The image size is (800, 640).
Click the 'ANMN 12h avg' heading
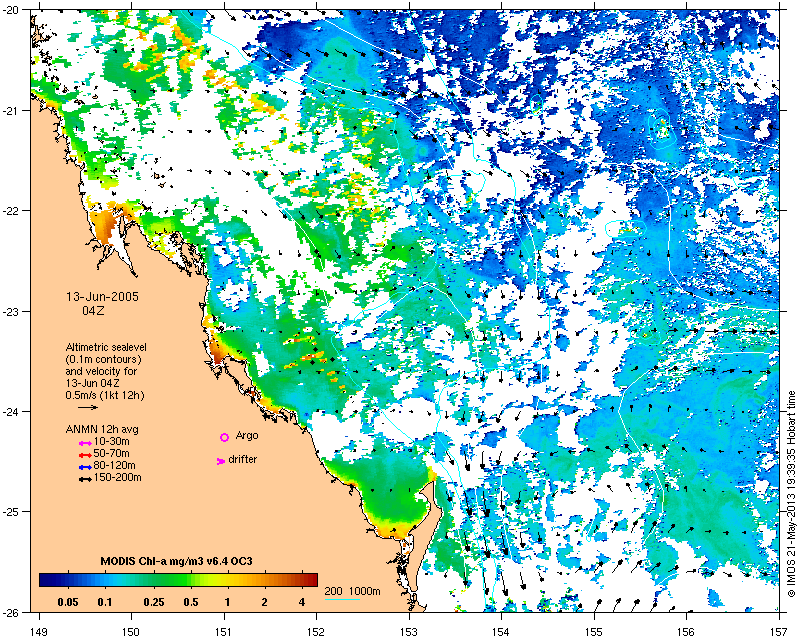pyautogui.click(x=102, y=429)
